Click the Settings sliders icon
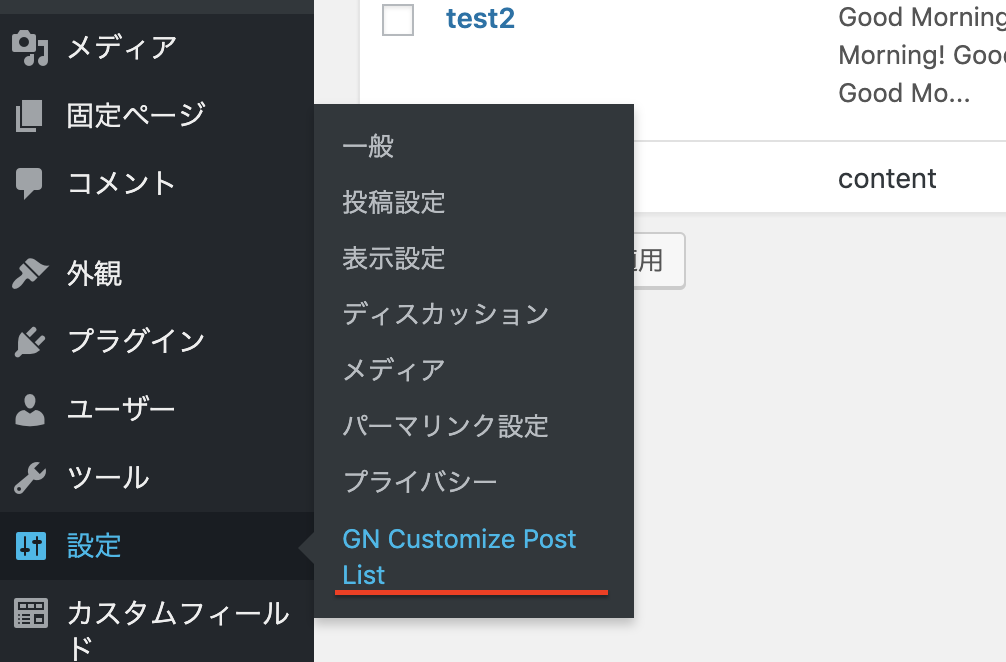The image size is (1006, 662). point(30,546)
